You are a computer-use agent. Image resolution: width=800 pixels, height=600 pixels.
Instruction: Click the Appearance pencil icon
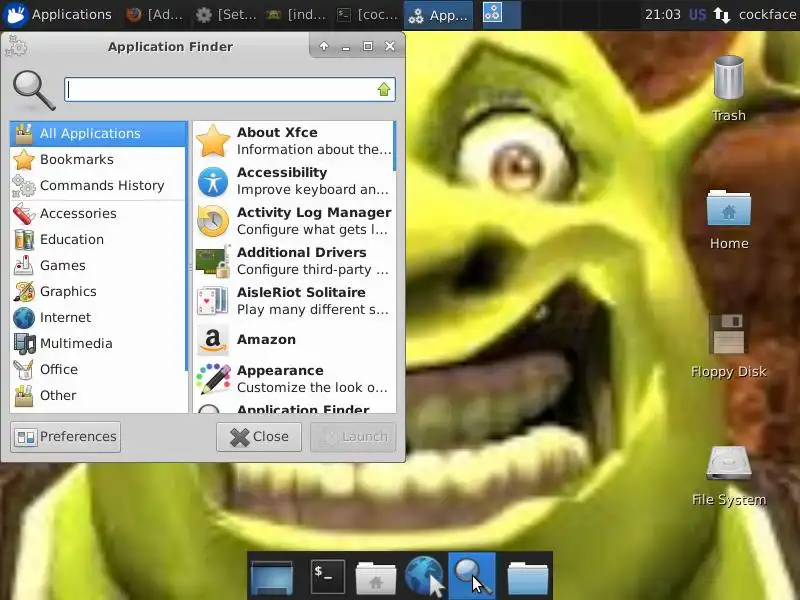(x=213, y=379)
